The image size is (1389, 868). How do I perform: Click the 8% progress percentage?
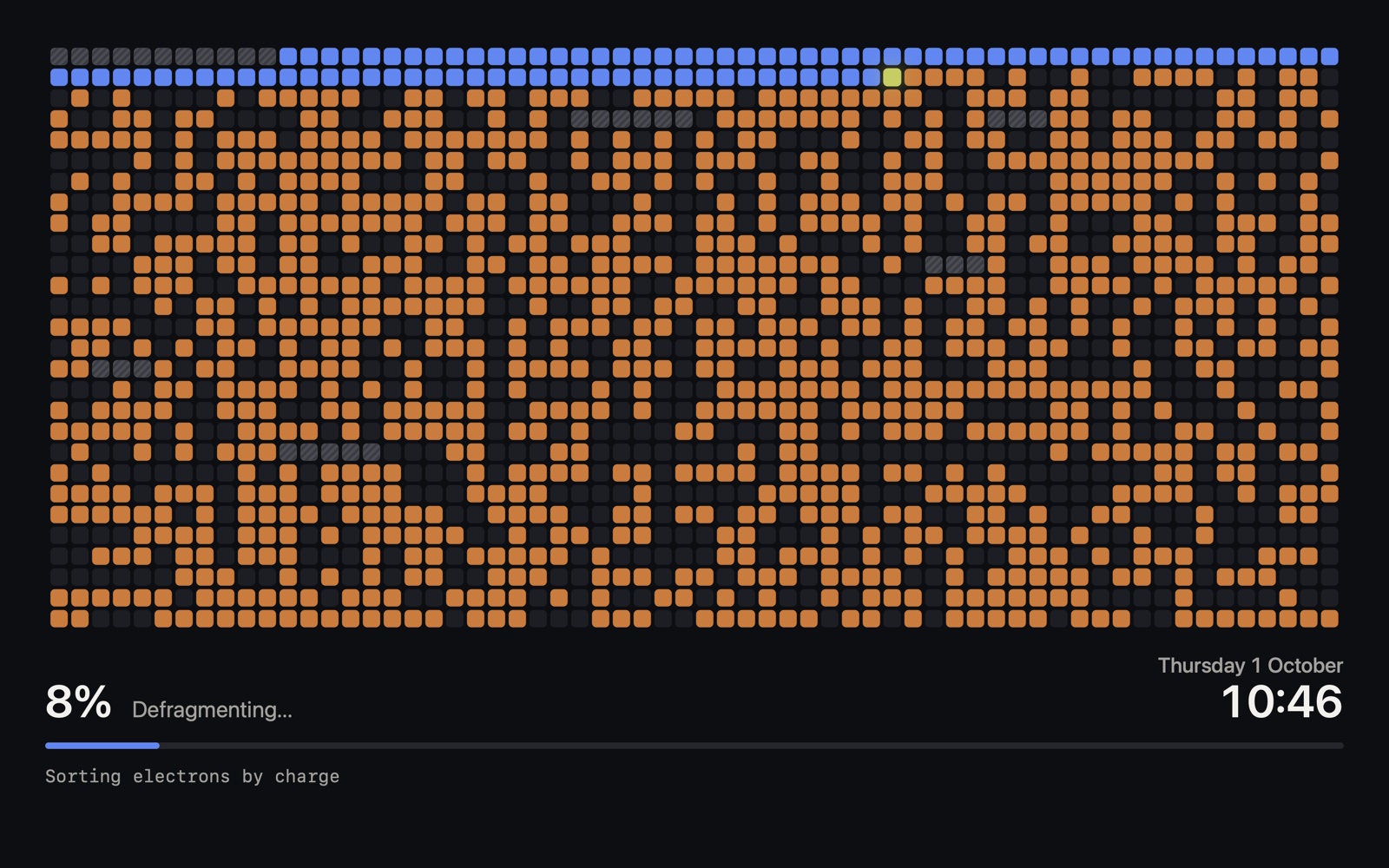point(78,701)
